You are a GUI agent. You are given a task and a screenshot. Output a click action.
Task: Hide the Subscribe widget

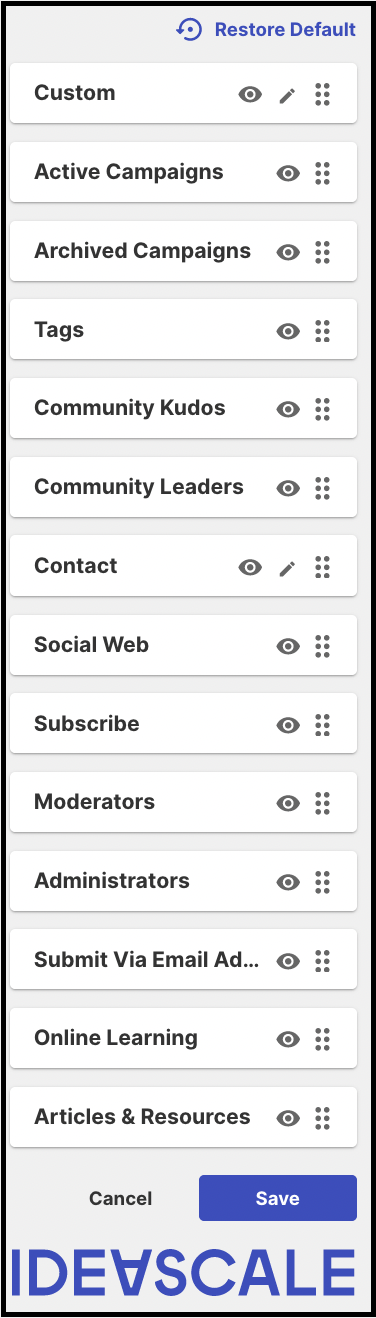point(288,725)
